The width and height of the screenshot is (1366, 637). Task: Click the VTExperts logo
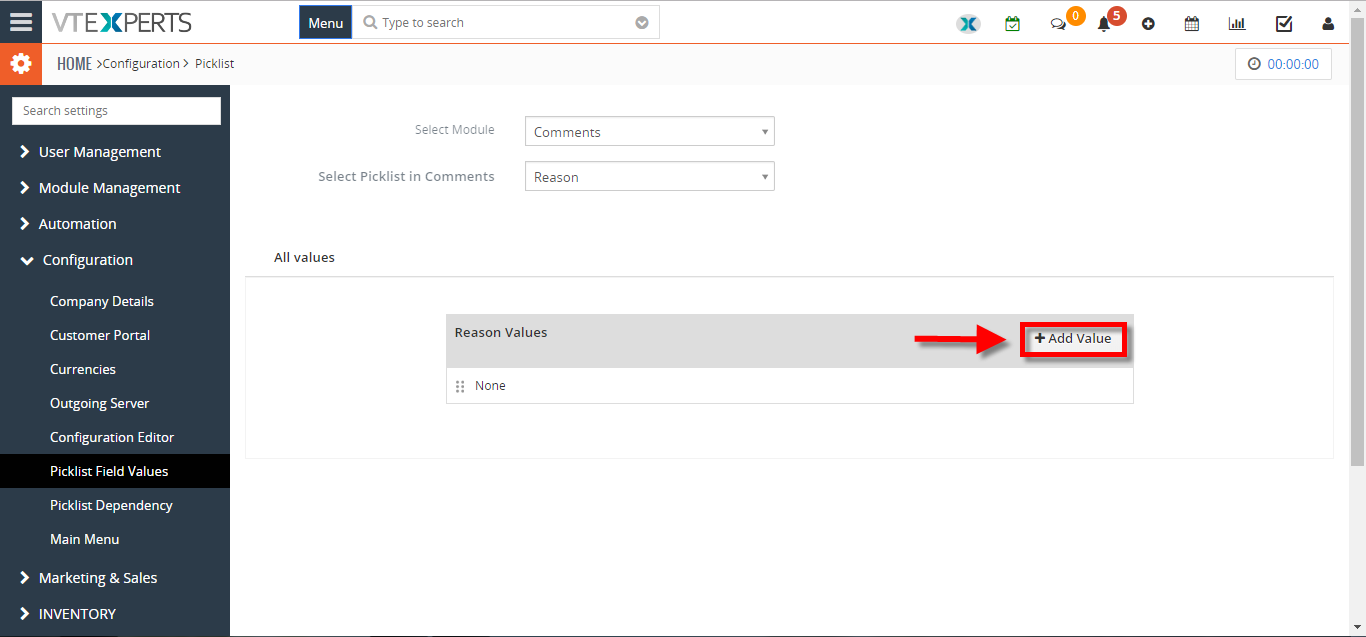click(121, 22)
